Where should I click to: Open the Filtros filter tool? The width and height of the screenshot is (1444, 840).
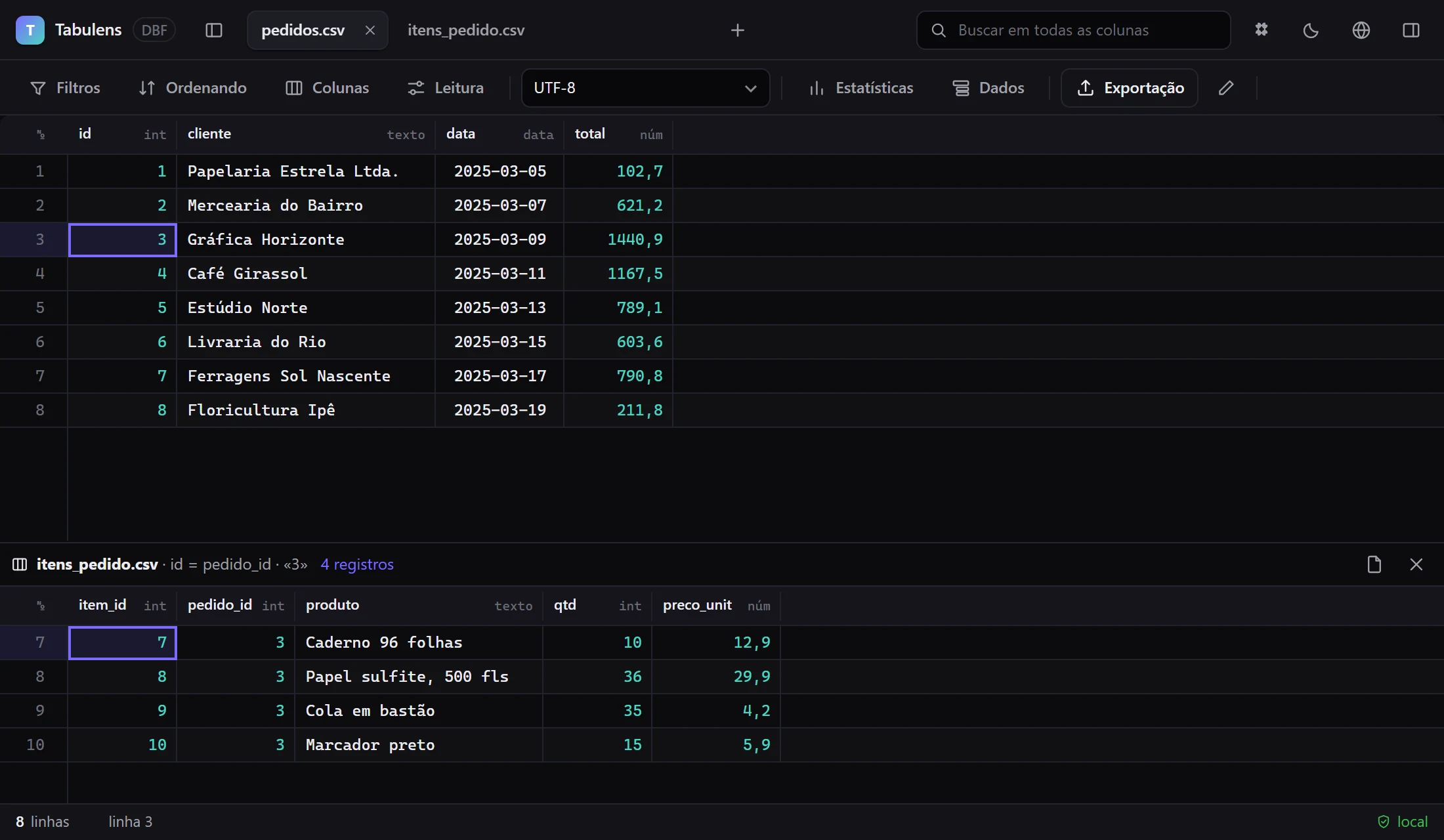pyautogui.click(x=66, y=88)
